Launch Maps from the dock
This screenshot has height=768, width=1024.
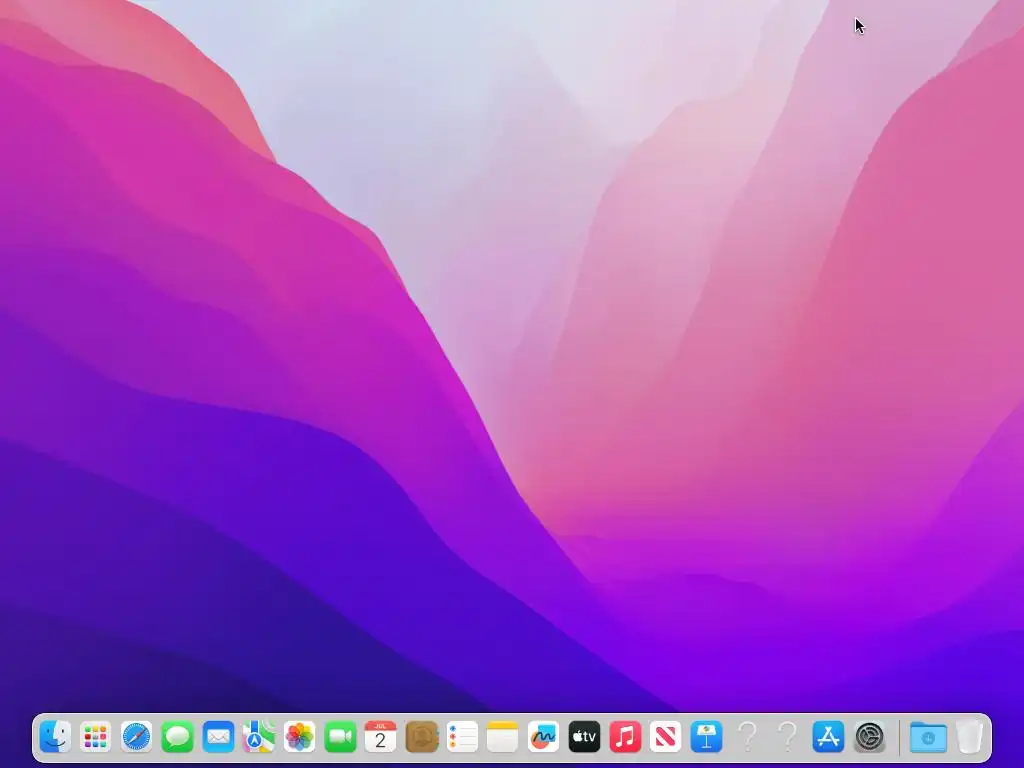[x=259, y=737]
